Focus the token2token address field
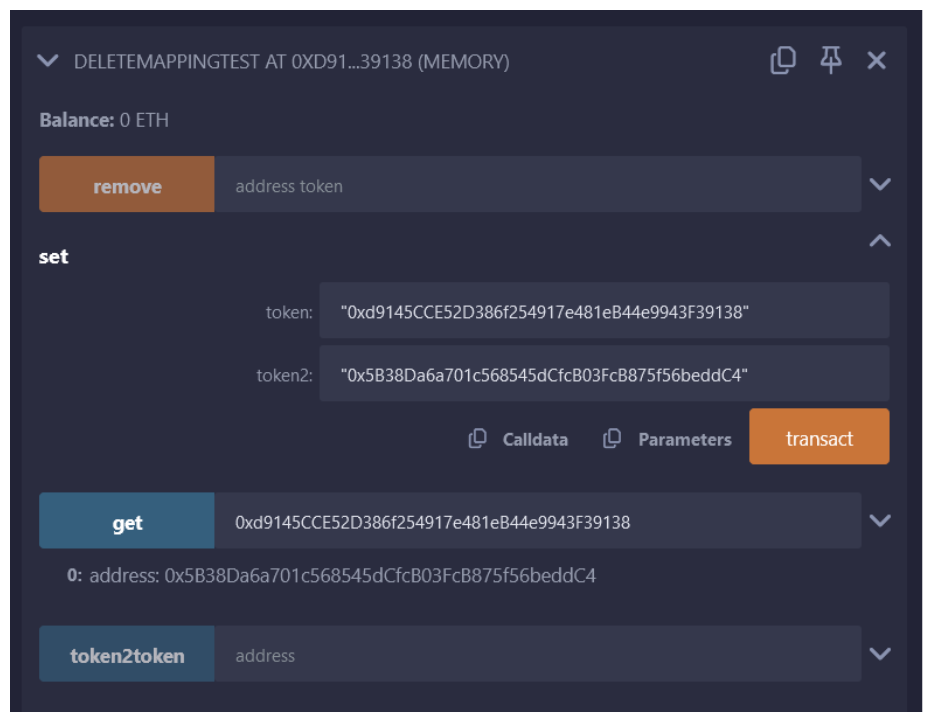Screen dimensions: 932x722 coord(537,655)
